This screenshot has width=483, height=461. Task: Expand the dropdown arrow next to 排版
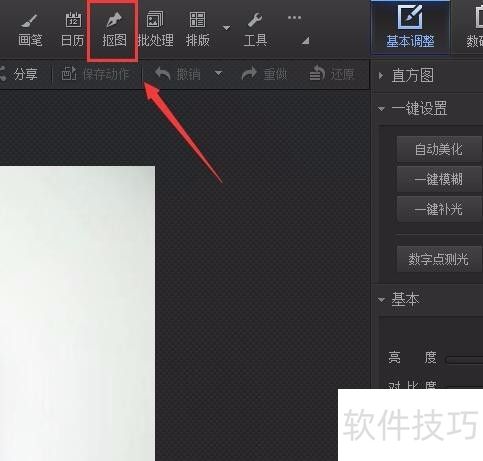pos(226,28)
